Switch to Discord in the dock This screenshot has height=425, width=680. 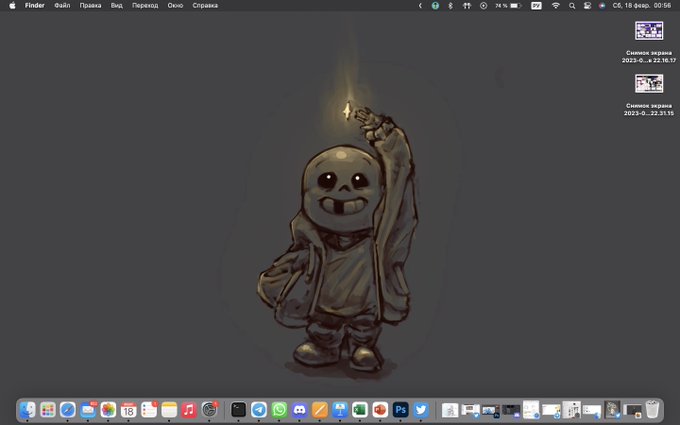pos(299,409)
